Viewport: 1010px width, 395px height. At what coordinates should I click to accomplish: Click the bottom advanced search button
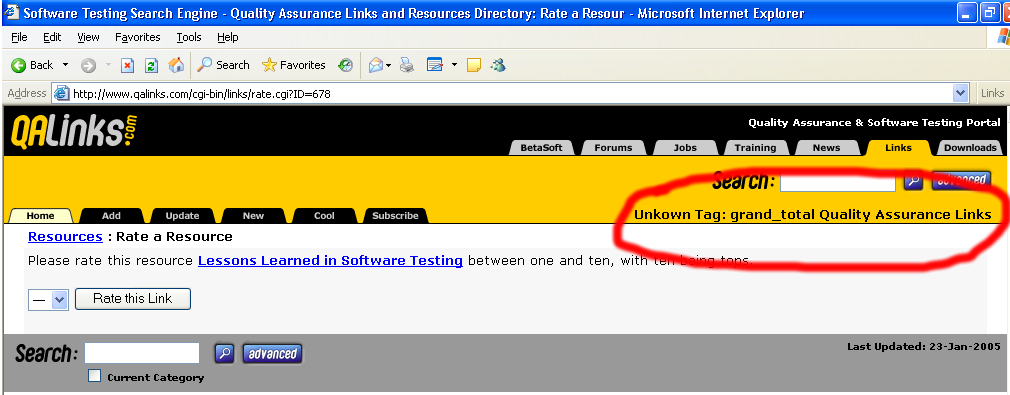272,354
